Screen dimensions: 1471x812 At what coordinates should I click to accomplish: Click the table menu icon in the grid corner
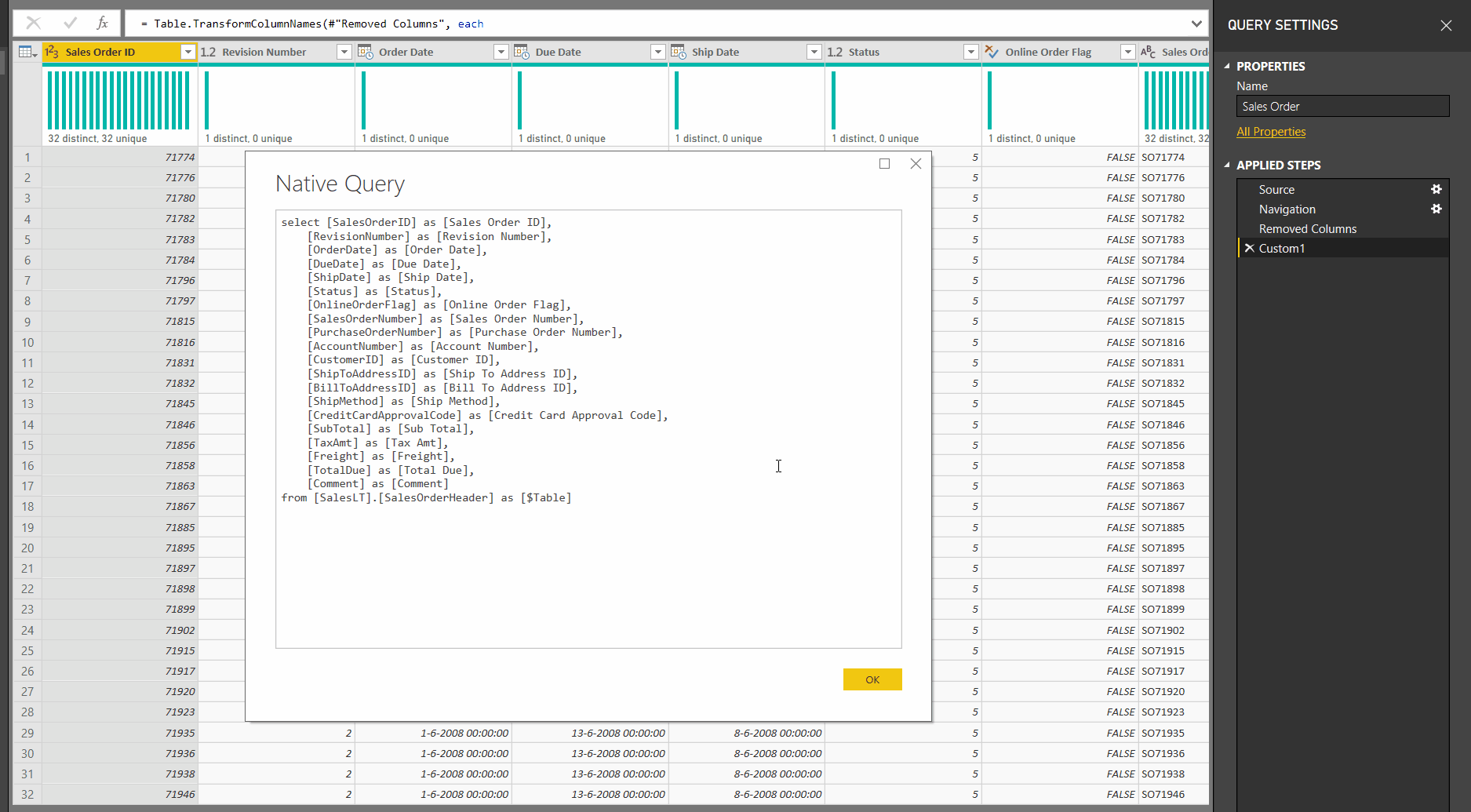point(26,51)
